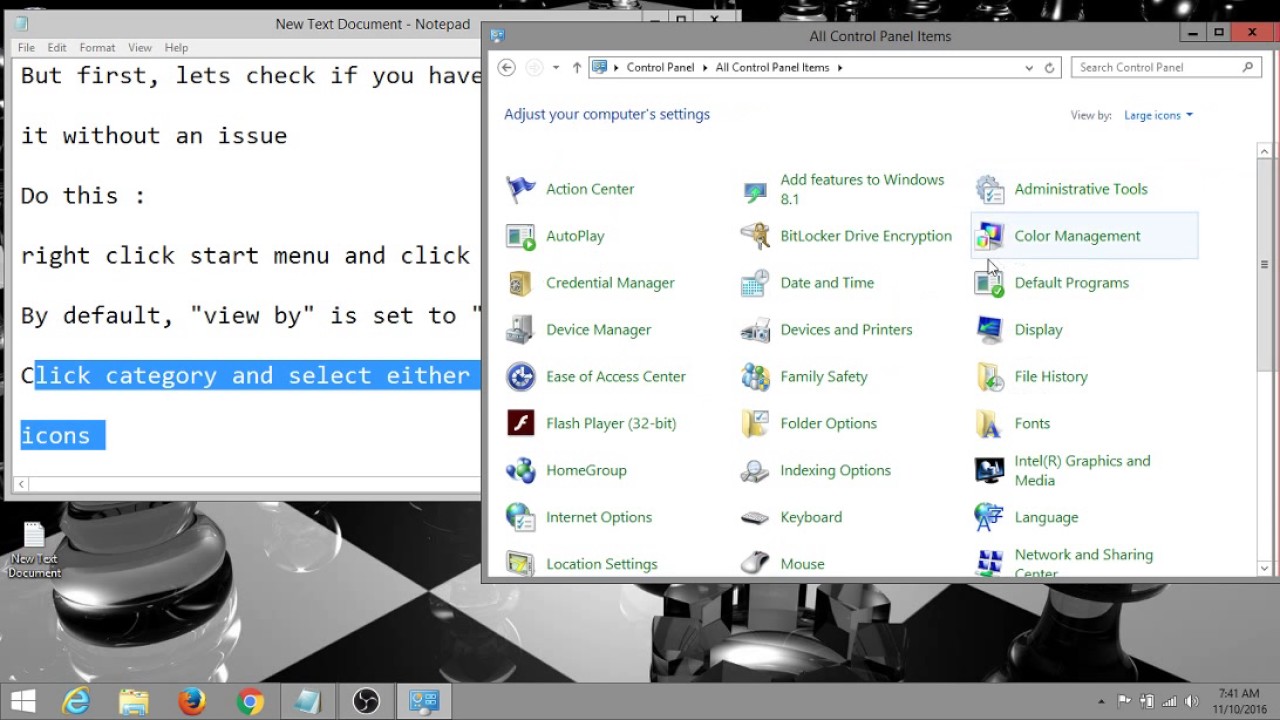Click the Color Management icon
This screenshot has width=1280, height=720.
pyautogui.click(x=989, y=236)
